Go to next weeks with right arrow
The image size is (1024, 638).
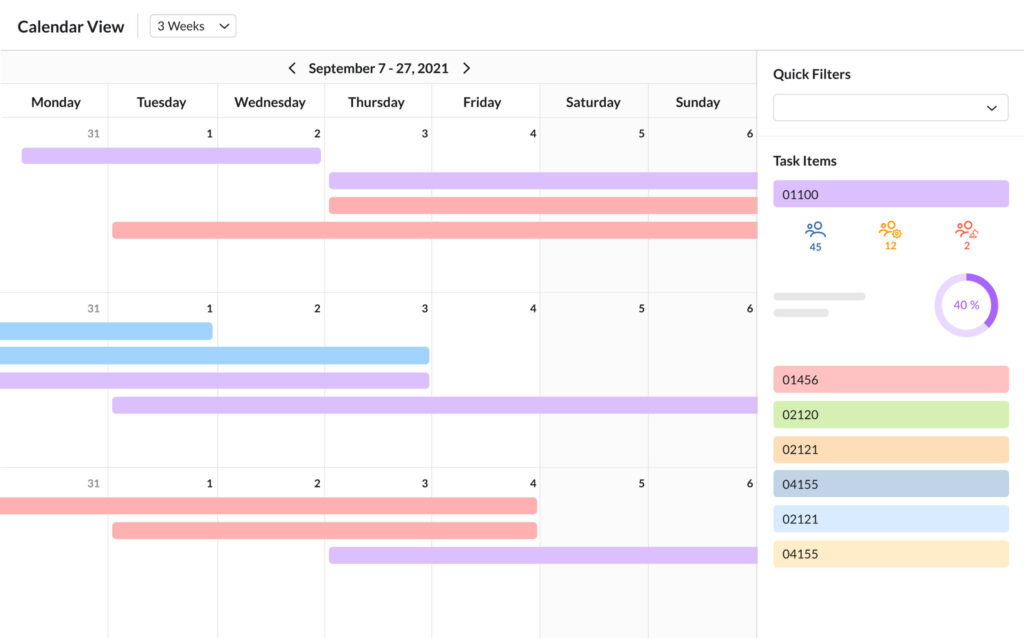coord(466,68)
